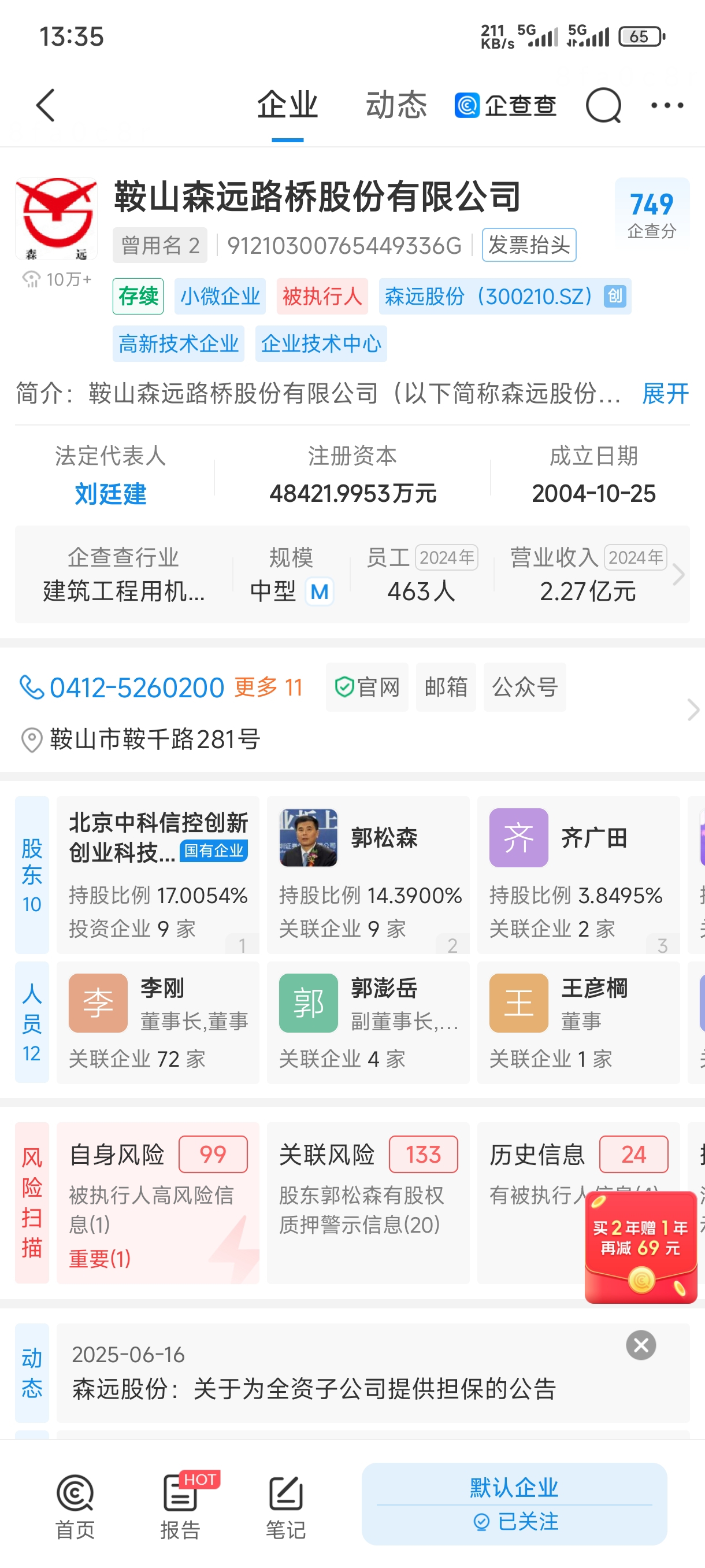Tap the 国有企业 badge
The image size is (705, 1568).
coord(214,850)
